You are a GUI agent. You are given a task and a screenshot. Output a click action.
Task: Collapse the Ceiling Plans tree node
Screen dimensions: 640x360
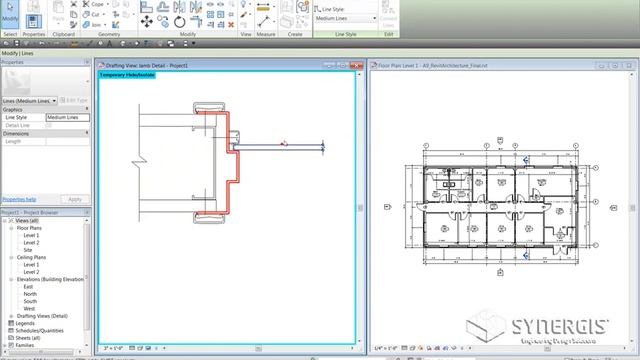[11, 258]
